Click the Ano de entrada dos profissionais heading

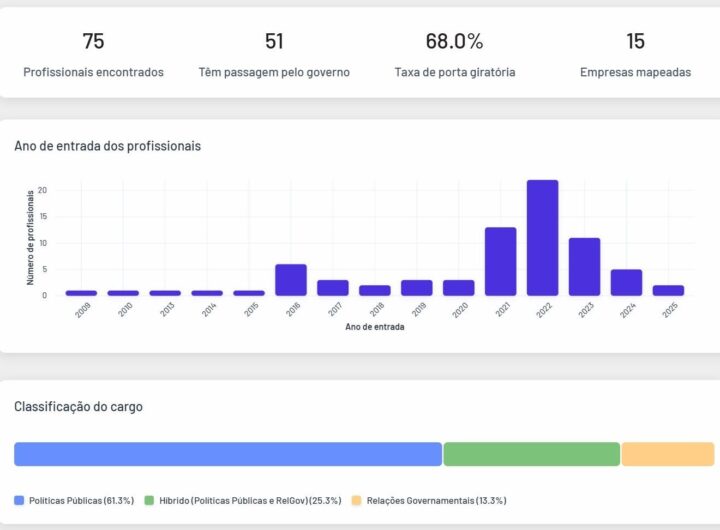click(x=107, y=146)
